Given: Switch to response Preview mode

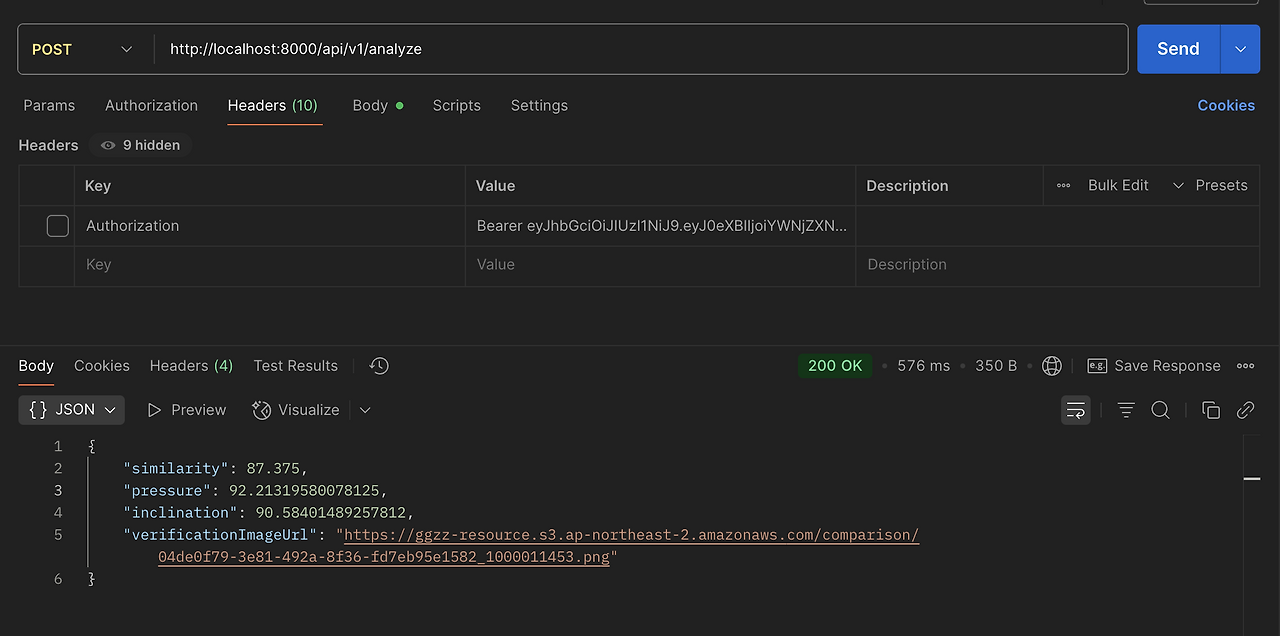Looking at the screenshot, I should point(187,410).
